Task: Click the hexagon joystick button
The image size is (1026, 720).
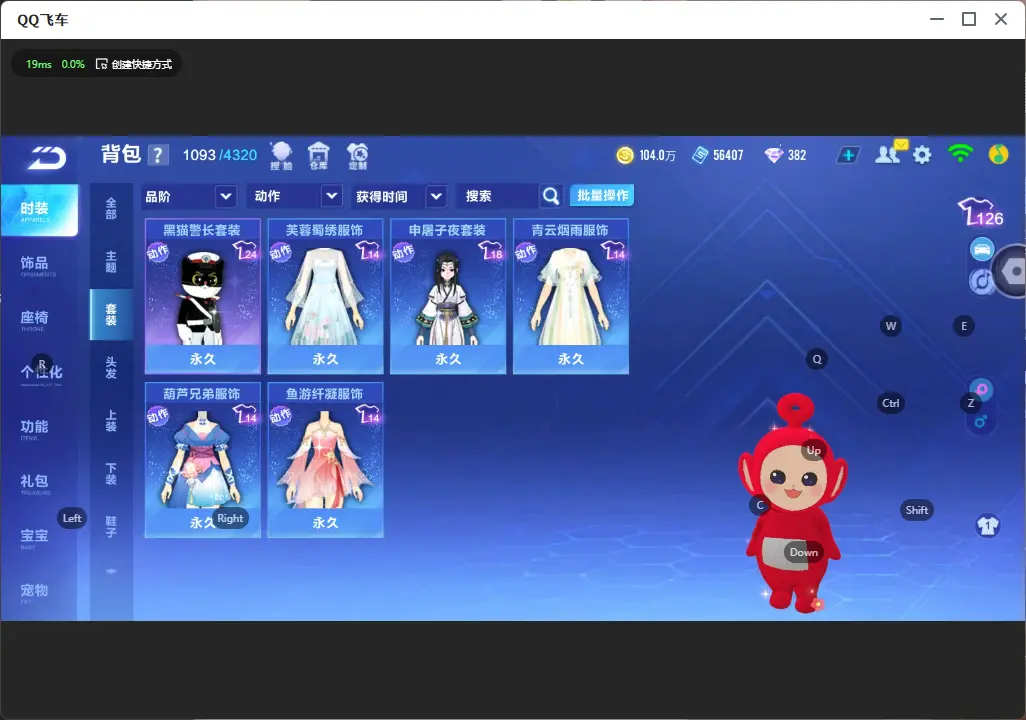Action: [x=1011, y=271]
